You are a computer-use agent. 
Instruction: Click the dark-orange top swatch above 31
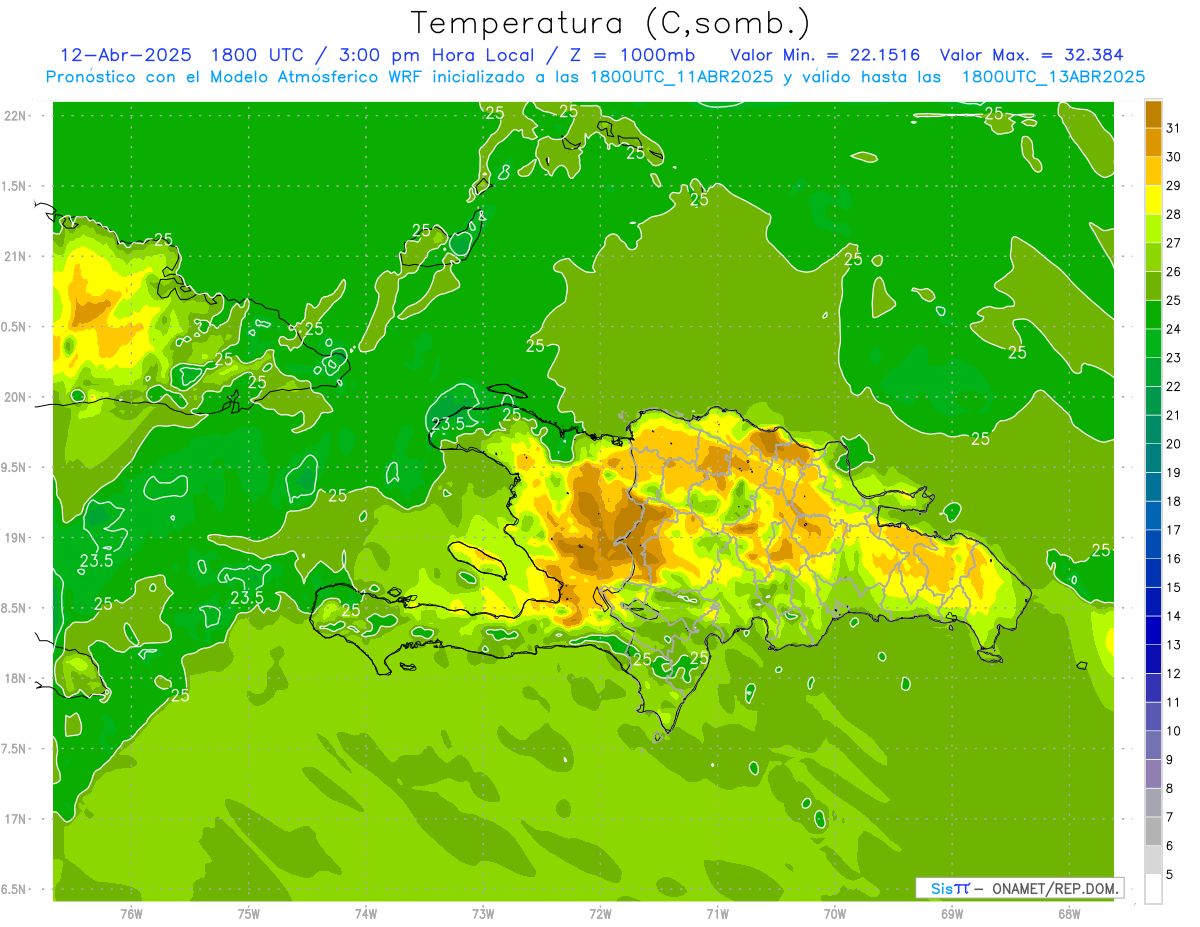click(x=1153, y=114)
